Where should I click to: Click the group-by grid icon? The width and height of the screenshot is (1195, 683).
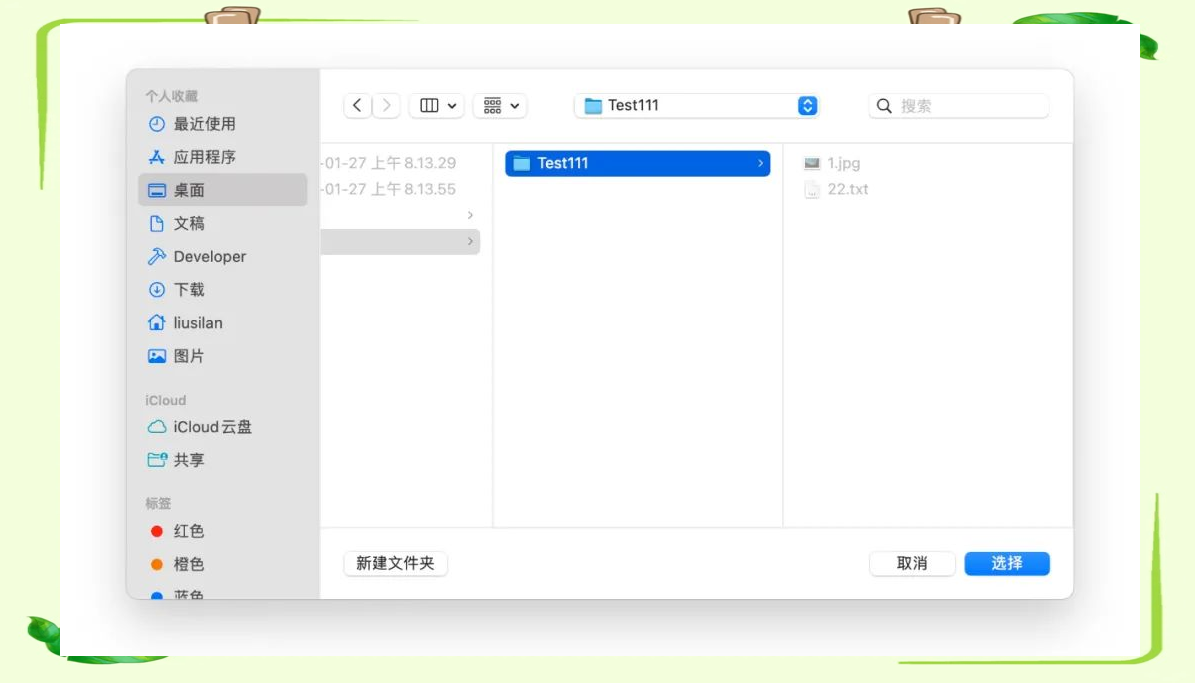tap(492, 105)
